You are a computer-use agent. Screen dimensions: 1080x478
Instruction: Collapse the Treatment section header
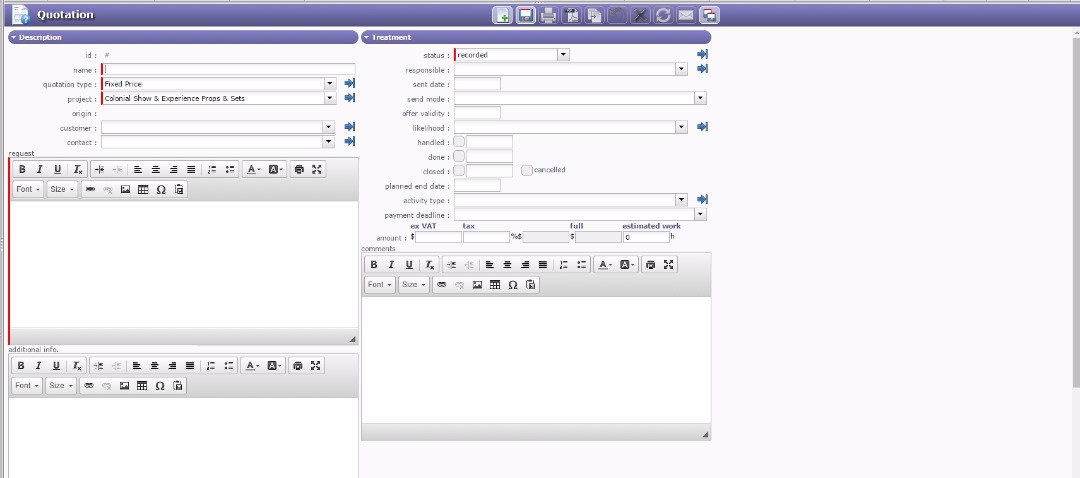367,37
